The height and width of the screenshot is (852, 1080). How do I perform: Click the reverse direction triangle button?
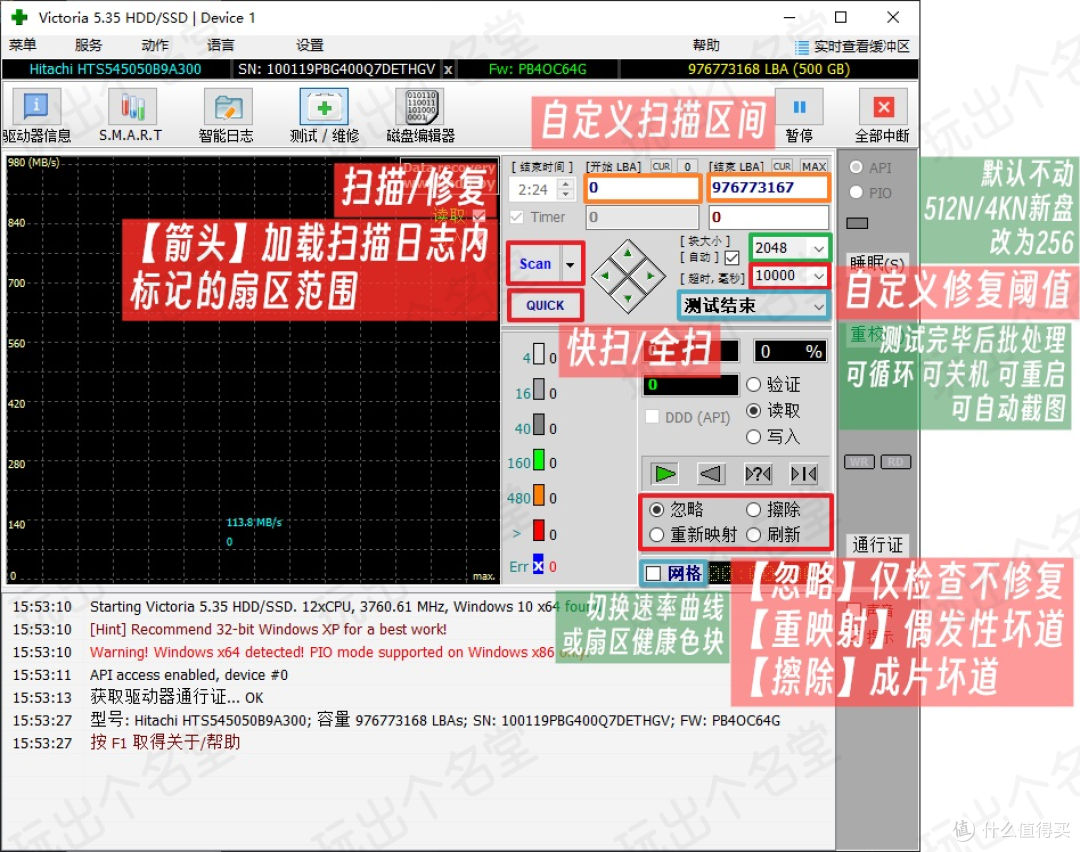[x=710, y=474]
